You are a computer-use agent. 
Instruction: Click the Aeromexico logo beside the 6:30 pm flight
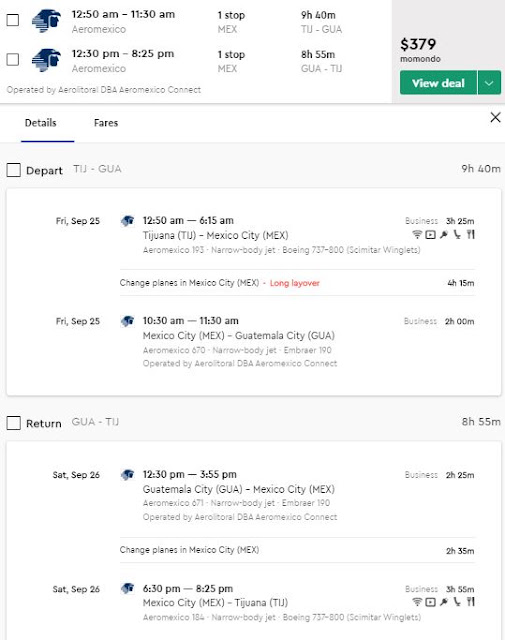127,589
